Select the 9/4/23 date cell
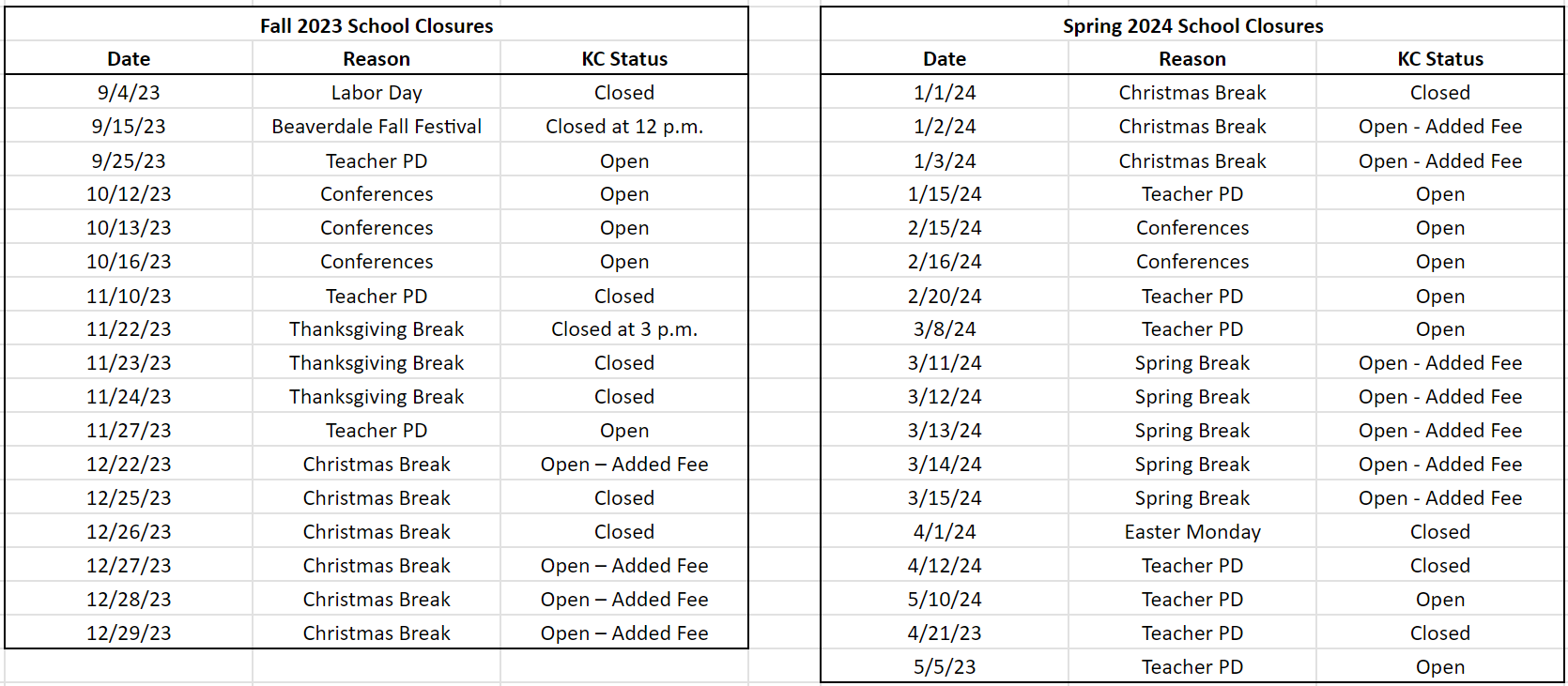This screenshot has width=1568, height=686. click(129, 92)
